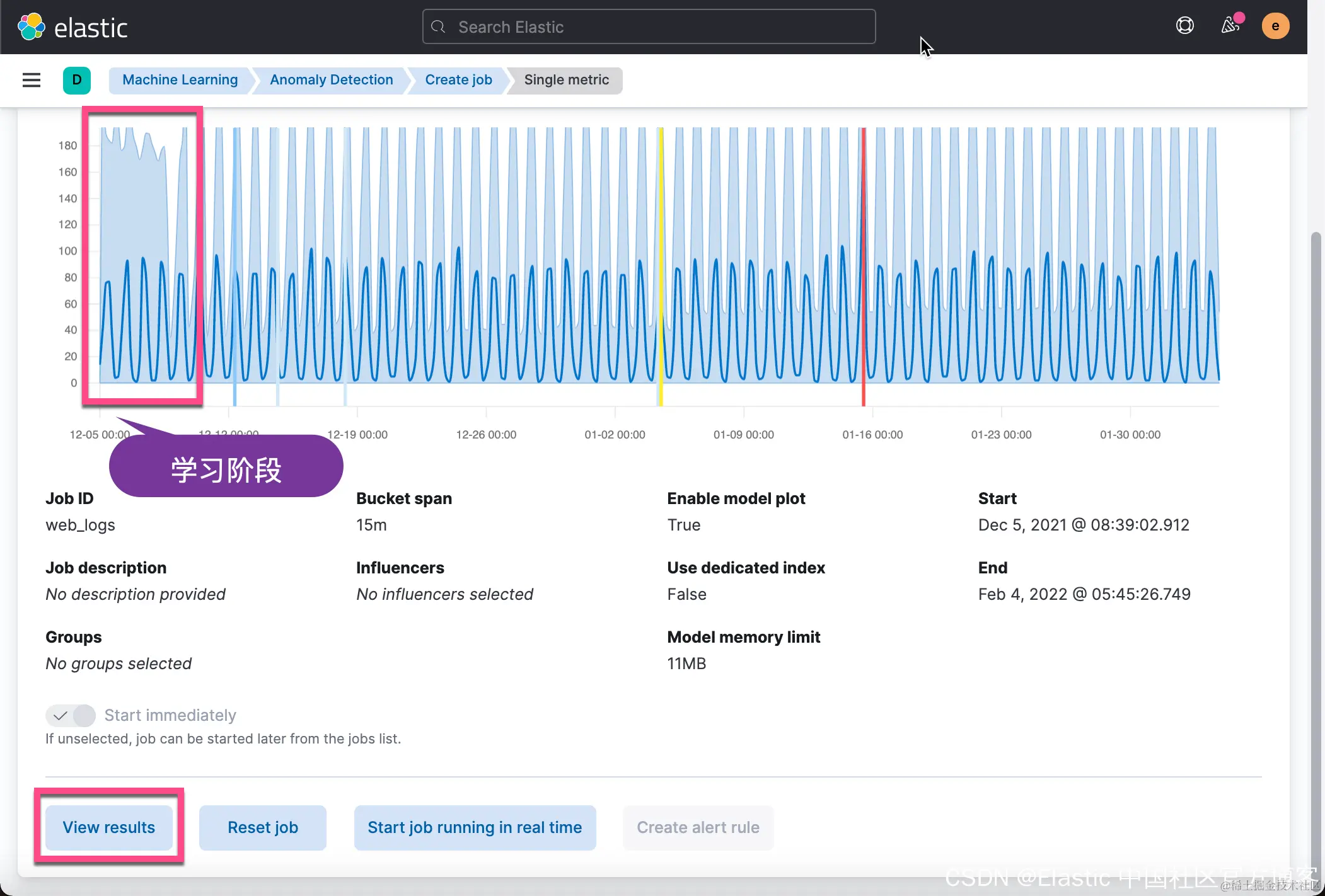Screen dimensions: 1325x896
Task: Click the View results button
Action: (x=108, y=827)
